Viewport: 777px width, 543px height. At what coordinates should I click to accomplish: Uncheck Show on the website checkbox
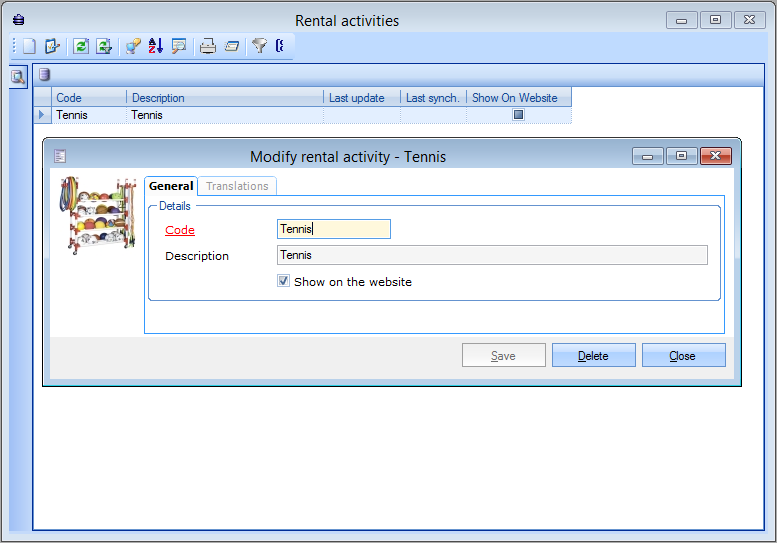click(x=284, y=282)
